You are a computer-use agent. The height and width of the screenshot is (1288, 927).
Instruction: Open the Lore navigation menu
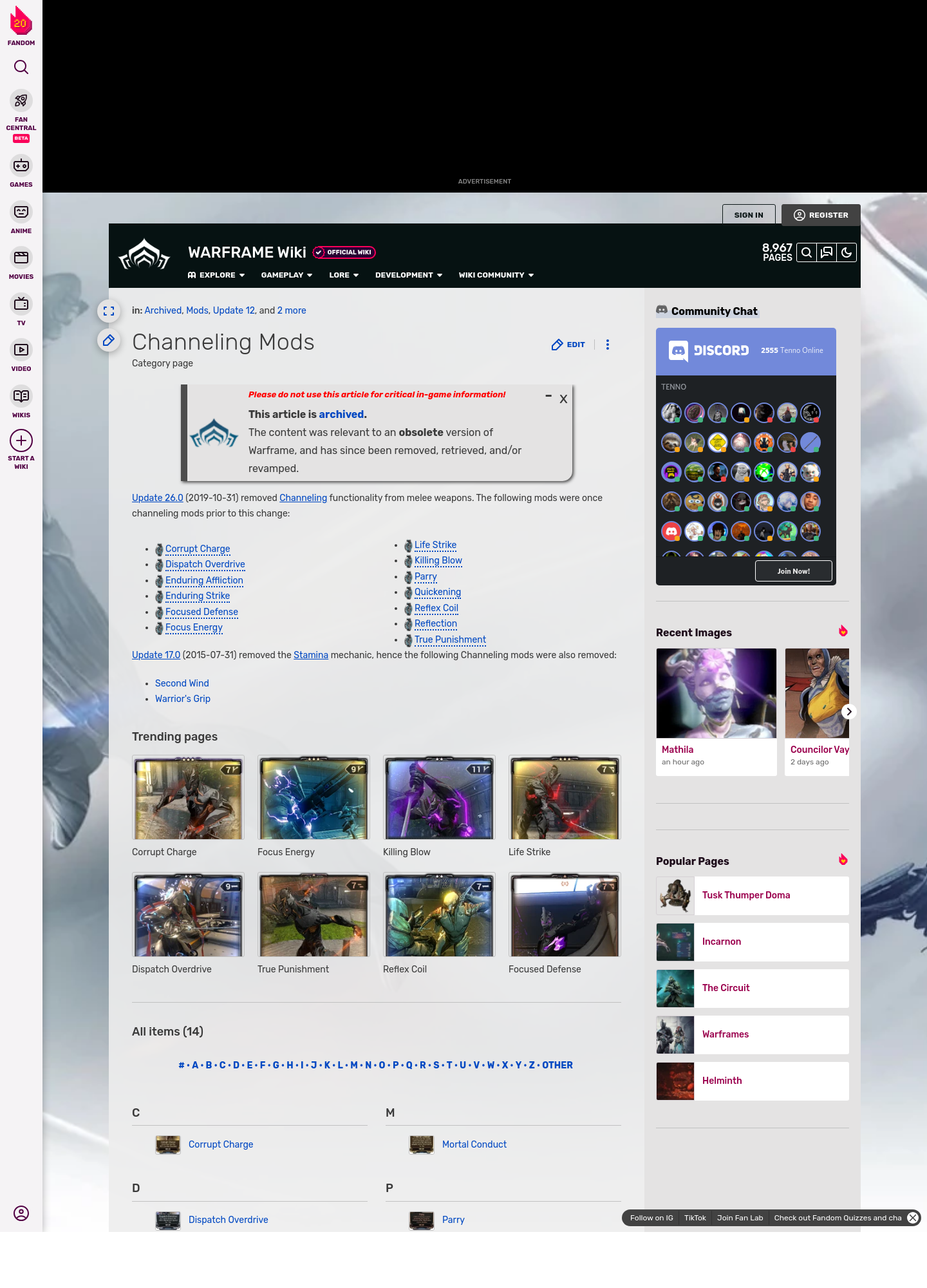[x=344, y=275]
